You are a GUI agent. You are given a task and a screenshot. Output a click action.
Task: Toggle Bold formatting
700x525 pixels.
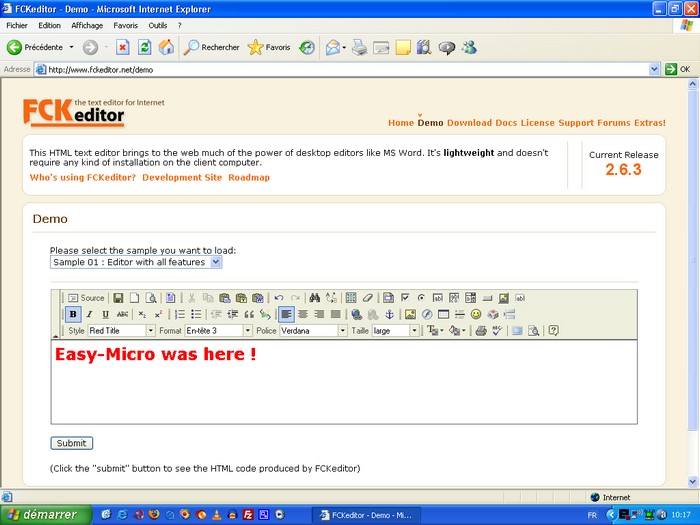[73, 314]
